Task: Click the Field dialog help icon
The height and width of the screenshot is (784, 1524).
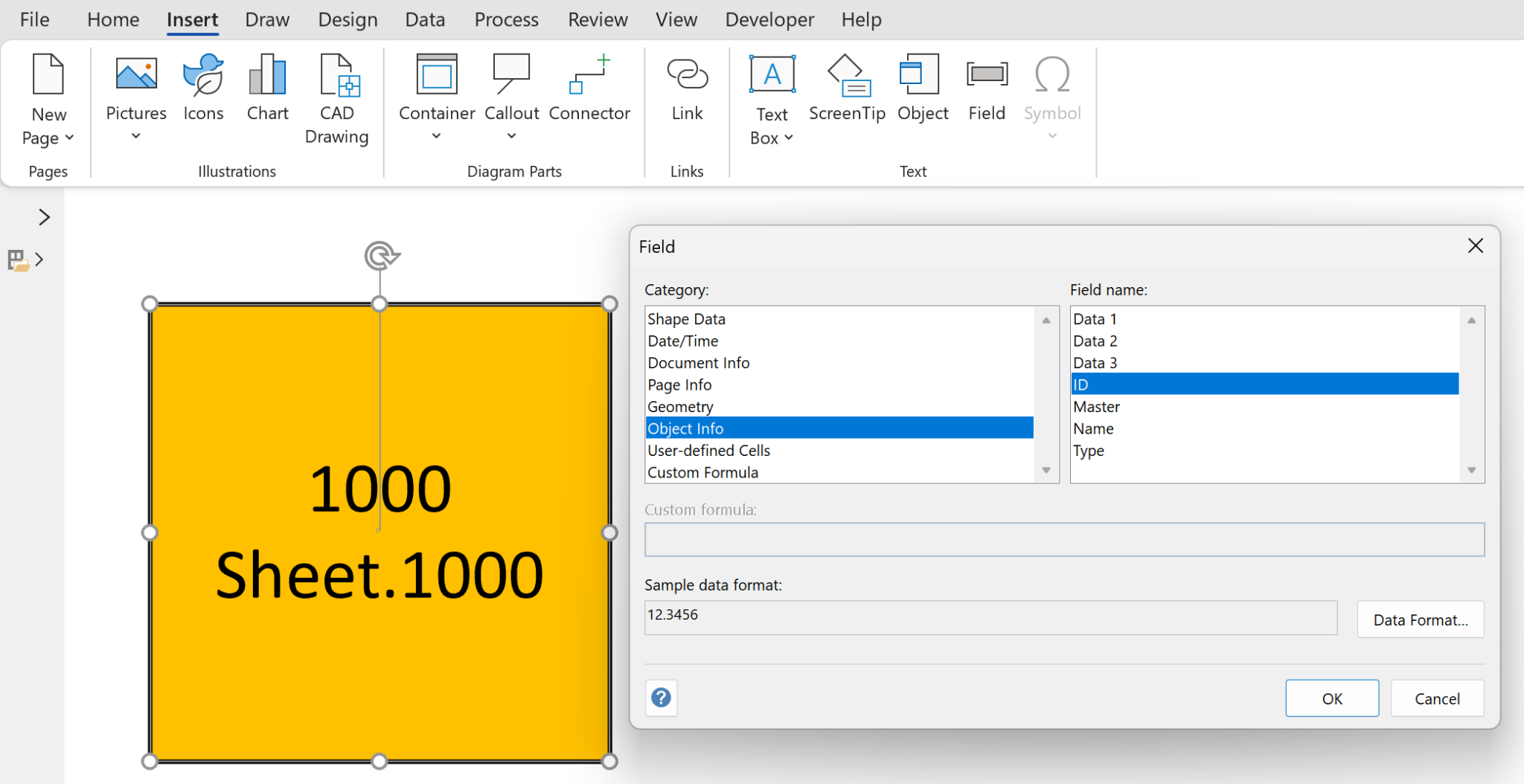Action: coord(660,698)
